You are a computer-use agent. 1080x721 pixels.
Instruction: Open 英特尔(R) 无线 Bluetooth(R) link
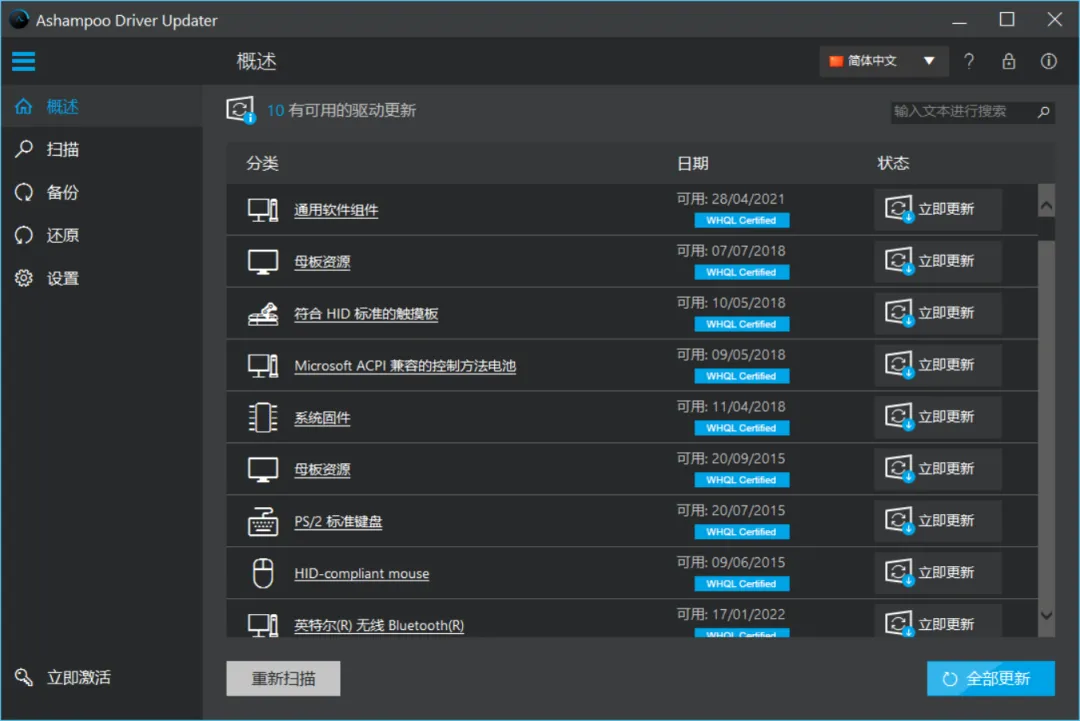tap(379, 625)
